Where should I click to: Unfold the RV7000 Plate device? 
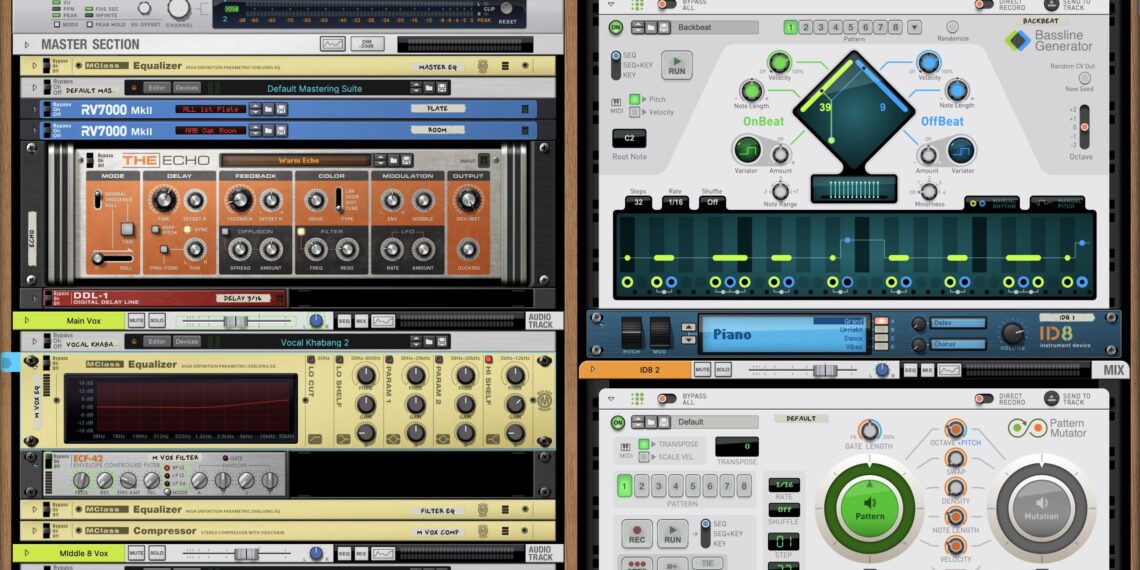pyautogui.click(x=33, y=109)
